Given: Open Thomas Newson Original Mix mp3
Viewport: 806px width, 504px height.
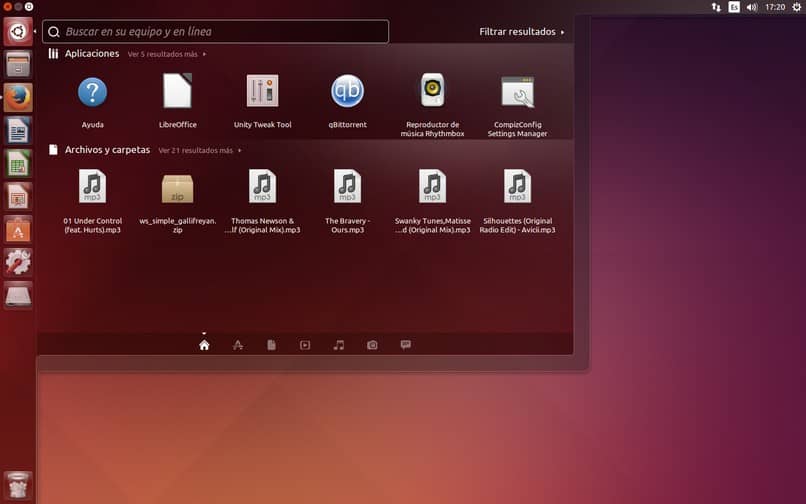Looking at the screenshot, I should pyautogui.click(x=262, y=187).
